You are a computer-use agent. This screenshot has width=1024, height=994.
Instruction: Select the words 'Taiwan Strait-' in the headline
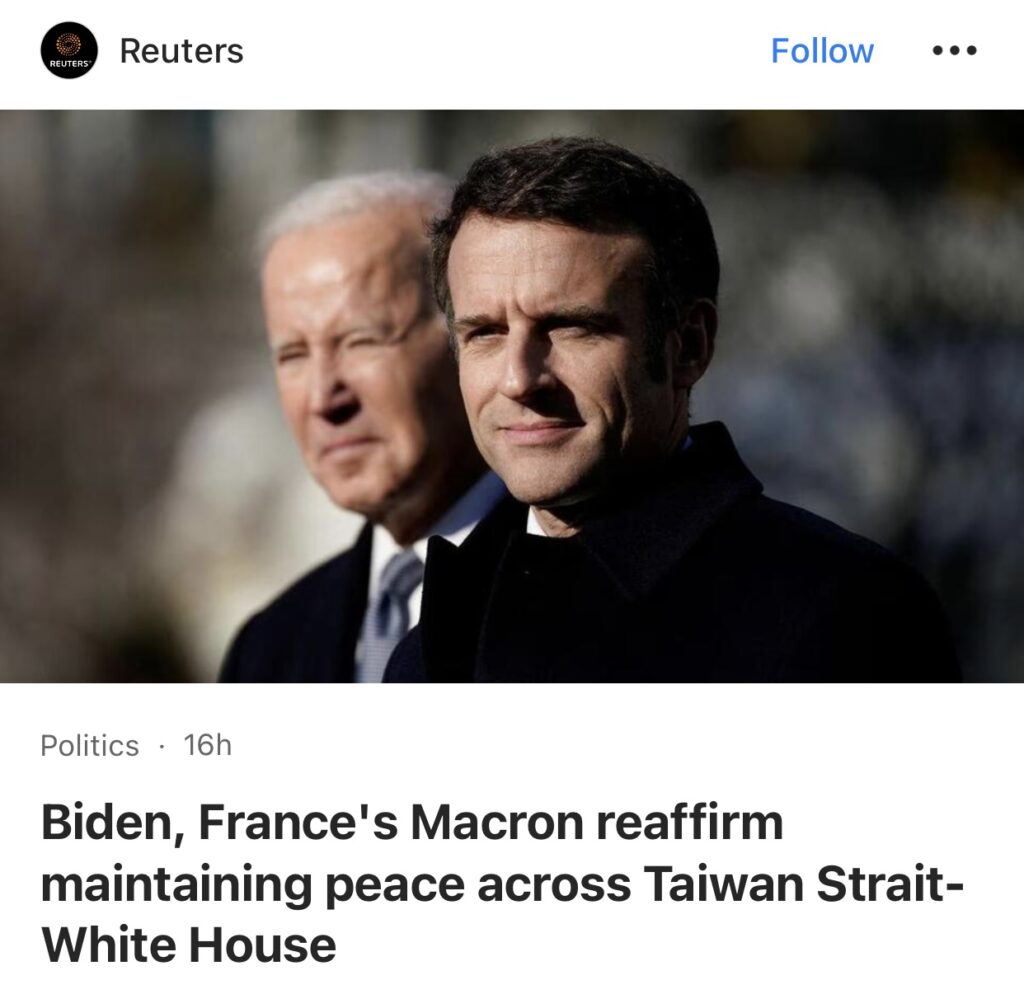[804, 884]
